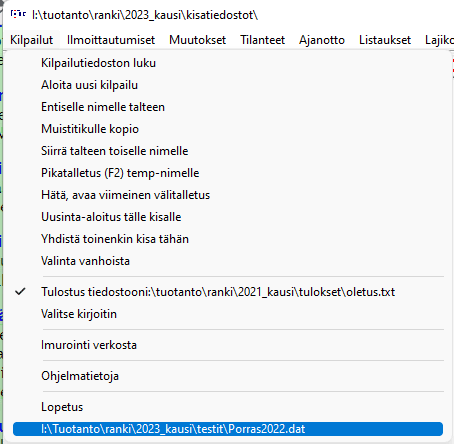454x444 pixels.
Task: Open the Kilpailut menu
Action: click(31, 40)
